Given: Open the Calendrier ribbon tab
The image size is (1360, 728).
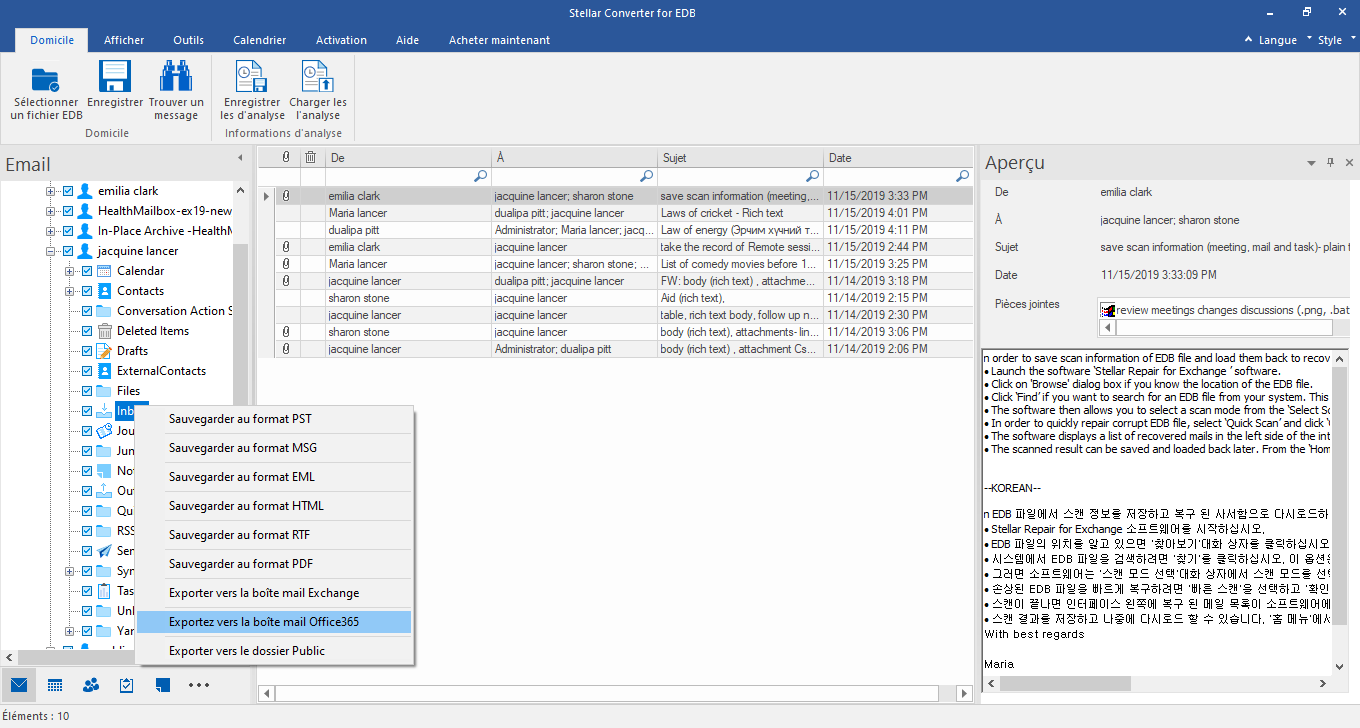Looking at the screenshot, I should click(260, 40).
